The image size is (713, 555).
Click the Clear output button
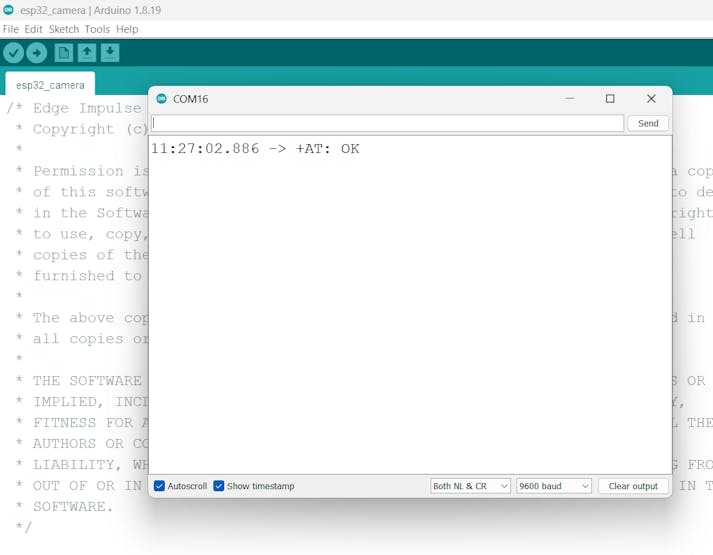pyautogui.click(x=633, y=486)
